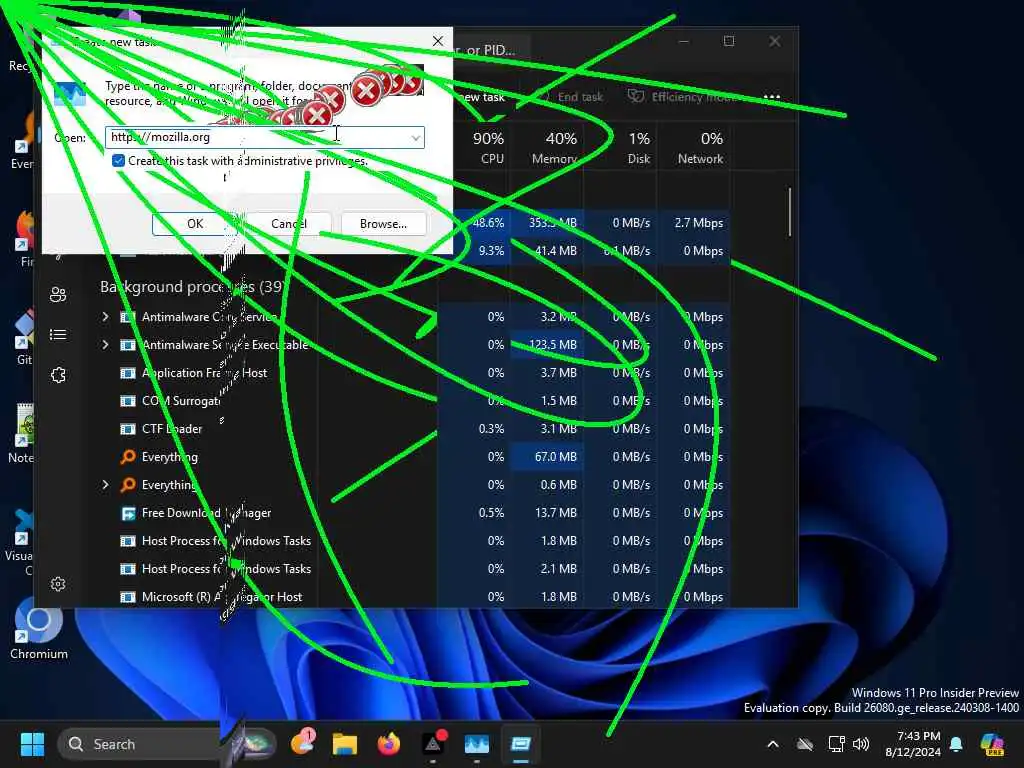The image size is (1024, 768).
Task: Click the Efficiency mode leaf icon
Action: click(635, 97)
